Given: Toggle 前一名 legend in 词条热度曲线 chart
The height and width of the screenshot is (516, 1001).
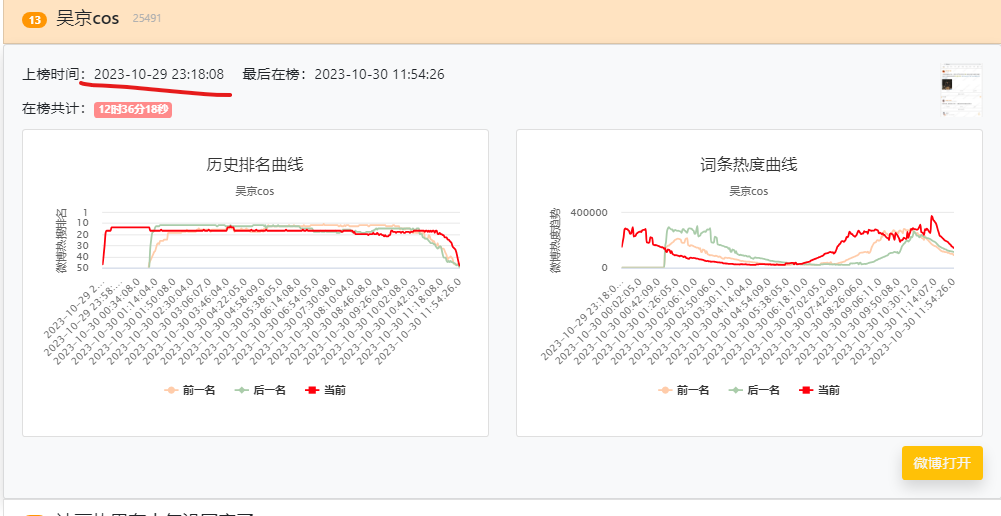Looking at the screenshot, I should pos(683,390).
